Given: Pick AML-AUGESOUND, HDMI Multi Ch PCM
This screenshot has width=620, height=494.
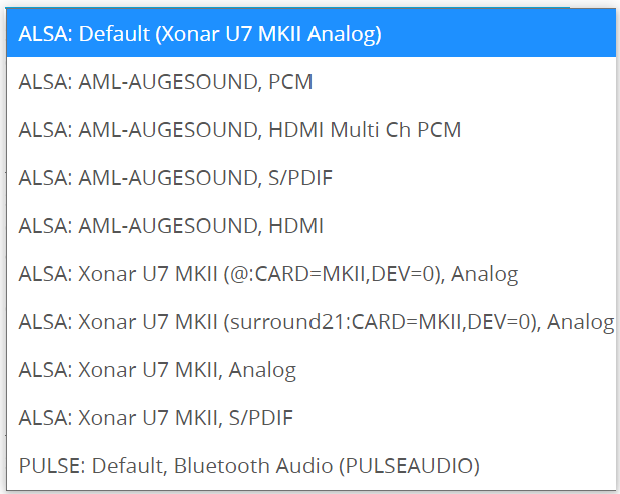Looking at the screenshot, I should (240, 130).
